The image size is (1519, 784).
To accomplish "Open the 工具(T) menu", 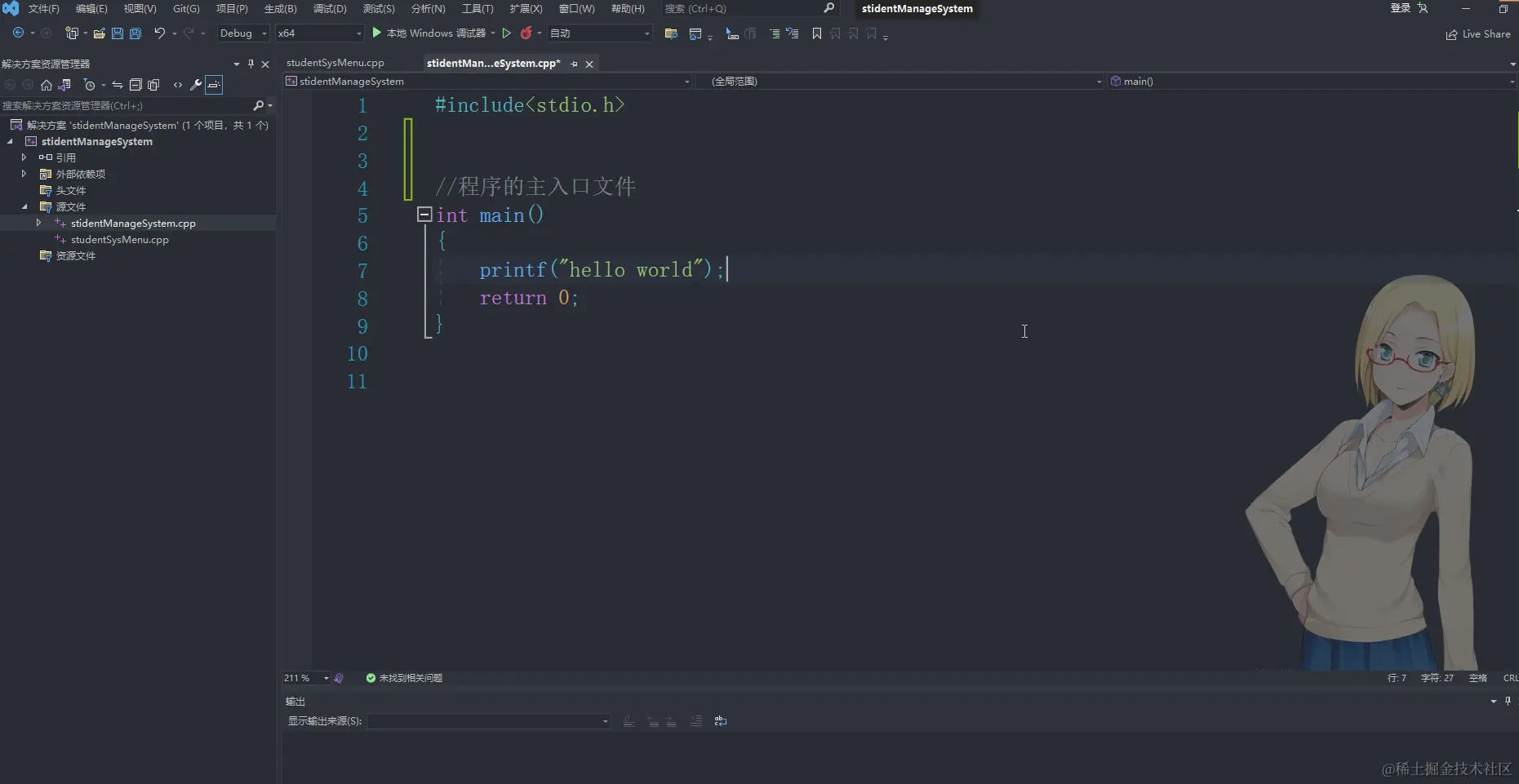I will coord(477,9).
